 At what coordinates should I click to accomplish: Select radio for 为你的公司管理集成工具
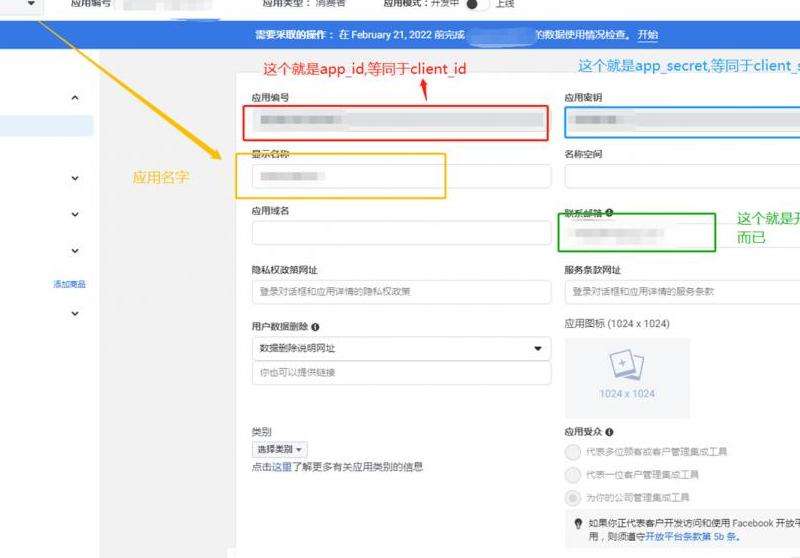click(572, 497)
